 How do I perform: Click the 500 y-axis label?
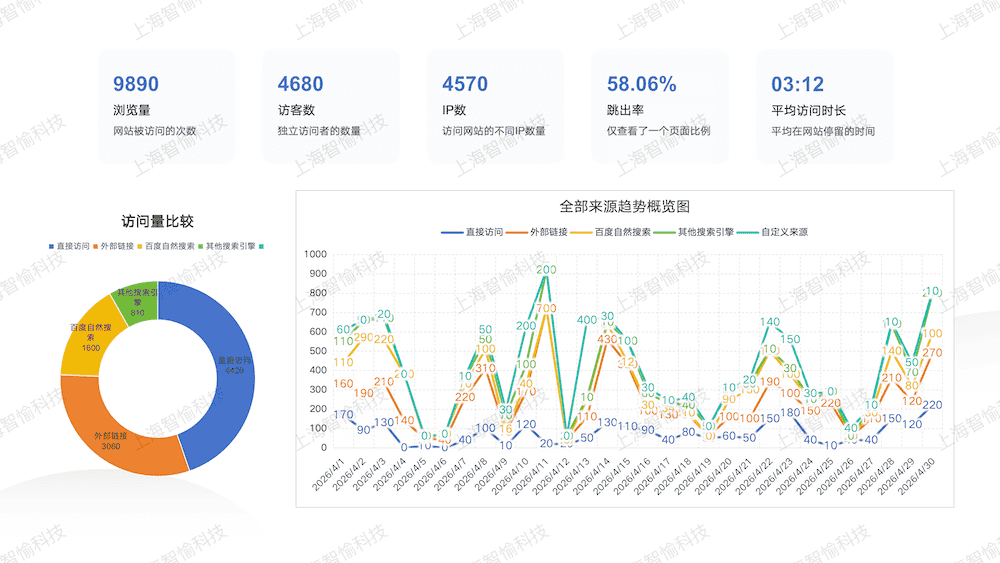coord(318,351)
